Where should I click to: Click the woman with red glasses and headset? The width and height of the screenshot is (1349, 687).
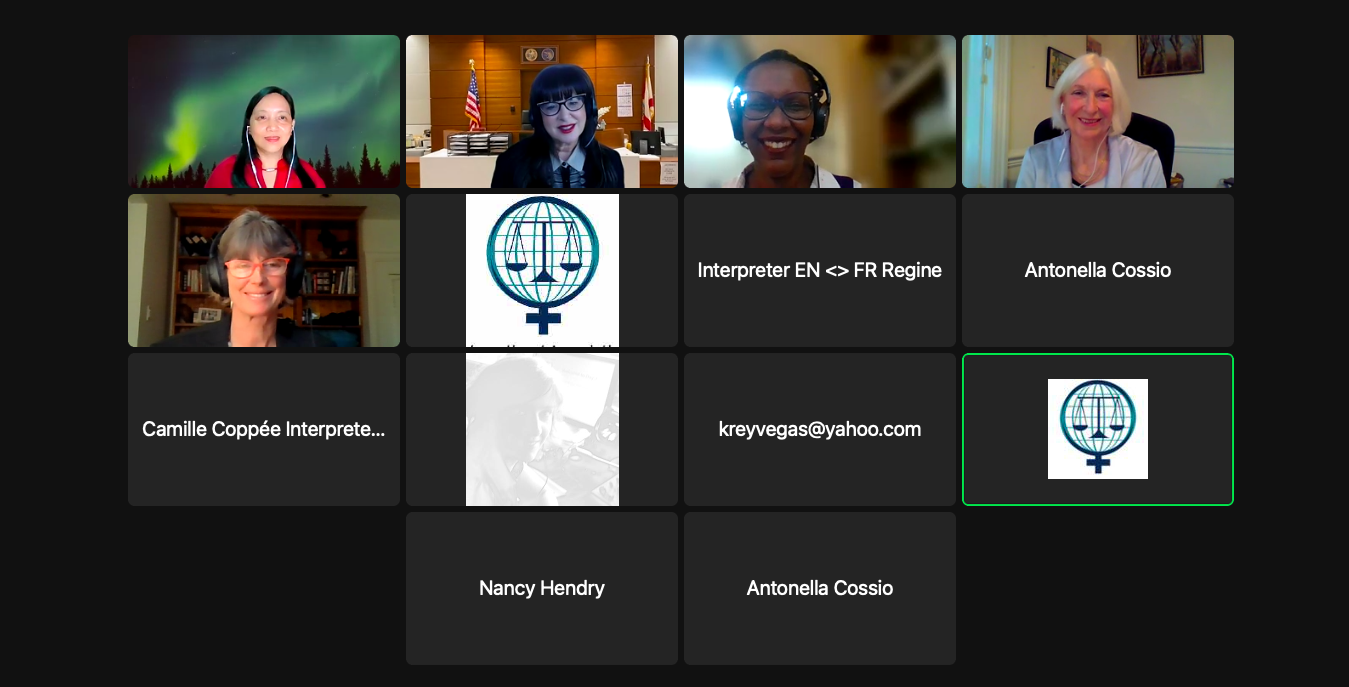tap(263, 270)
